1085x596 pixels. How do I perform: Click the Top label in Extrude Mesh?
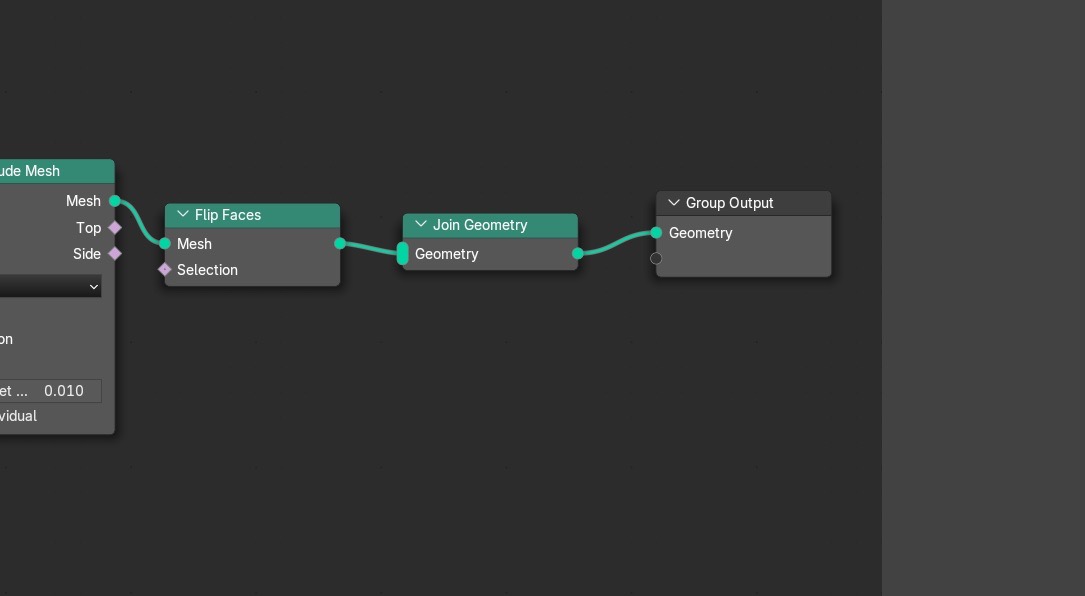(x=89, y=228)
